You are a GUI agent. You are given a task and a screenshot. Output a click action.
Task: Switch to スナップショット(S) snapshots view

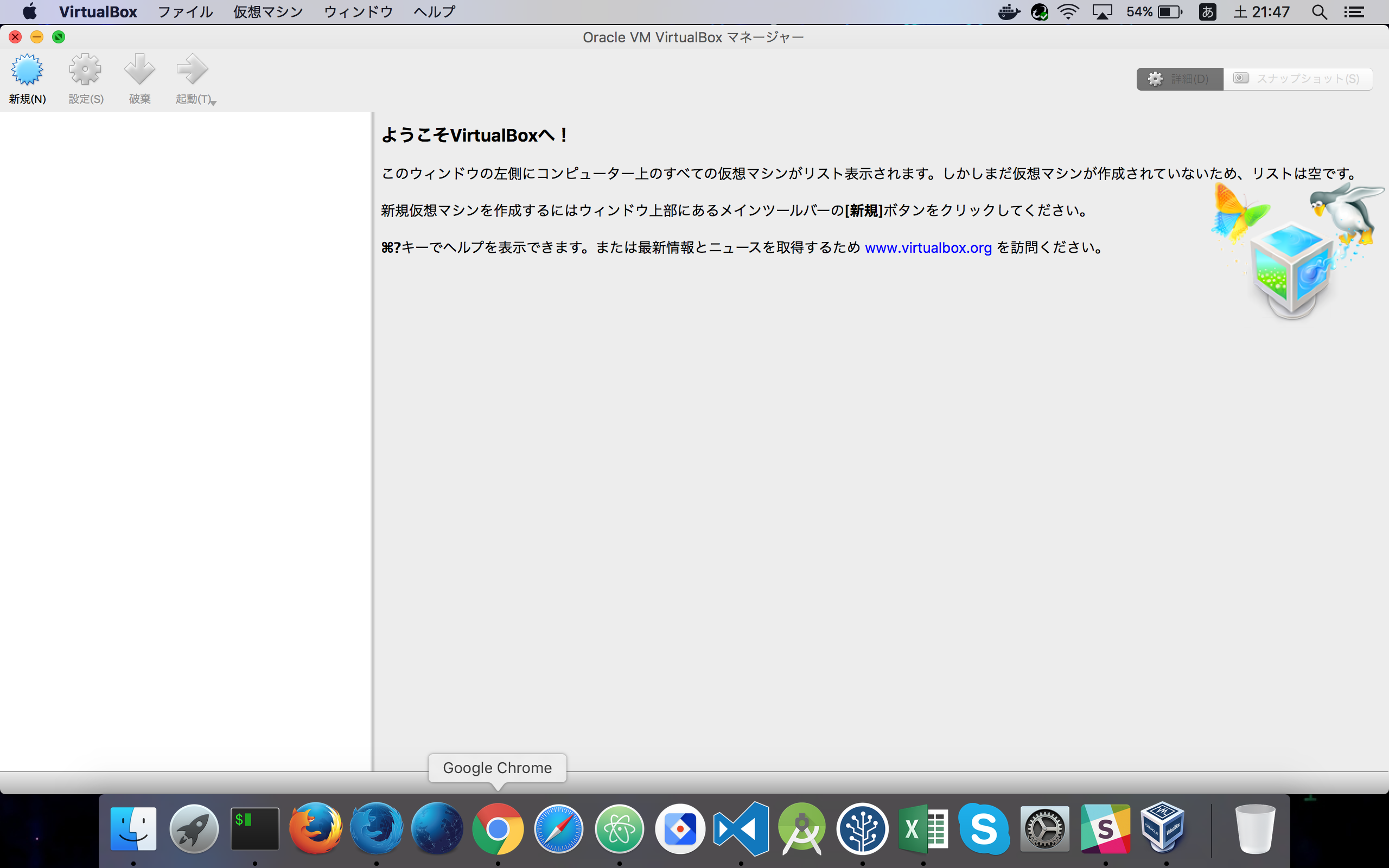pos(1297,79)
